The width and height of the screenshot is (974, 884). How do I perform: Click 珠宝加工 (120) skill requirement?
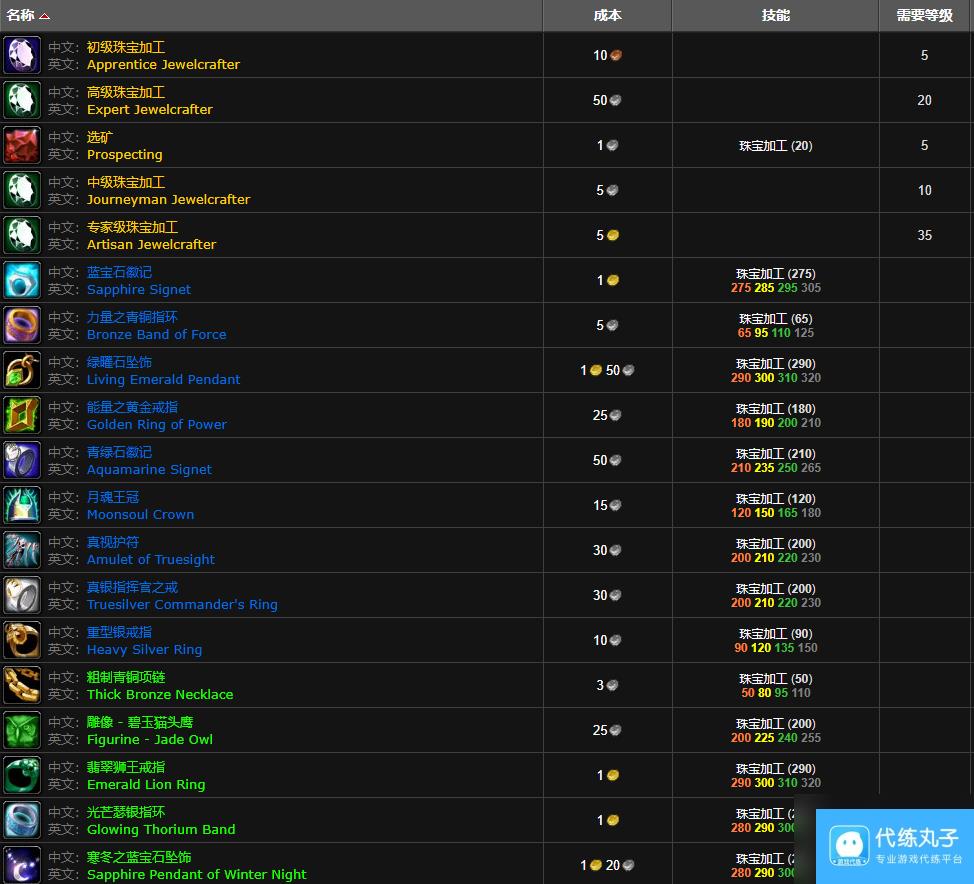(x=775, y=499)
